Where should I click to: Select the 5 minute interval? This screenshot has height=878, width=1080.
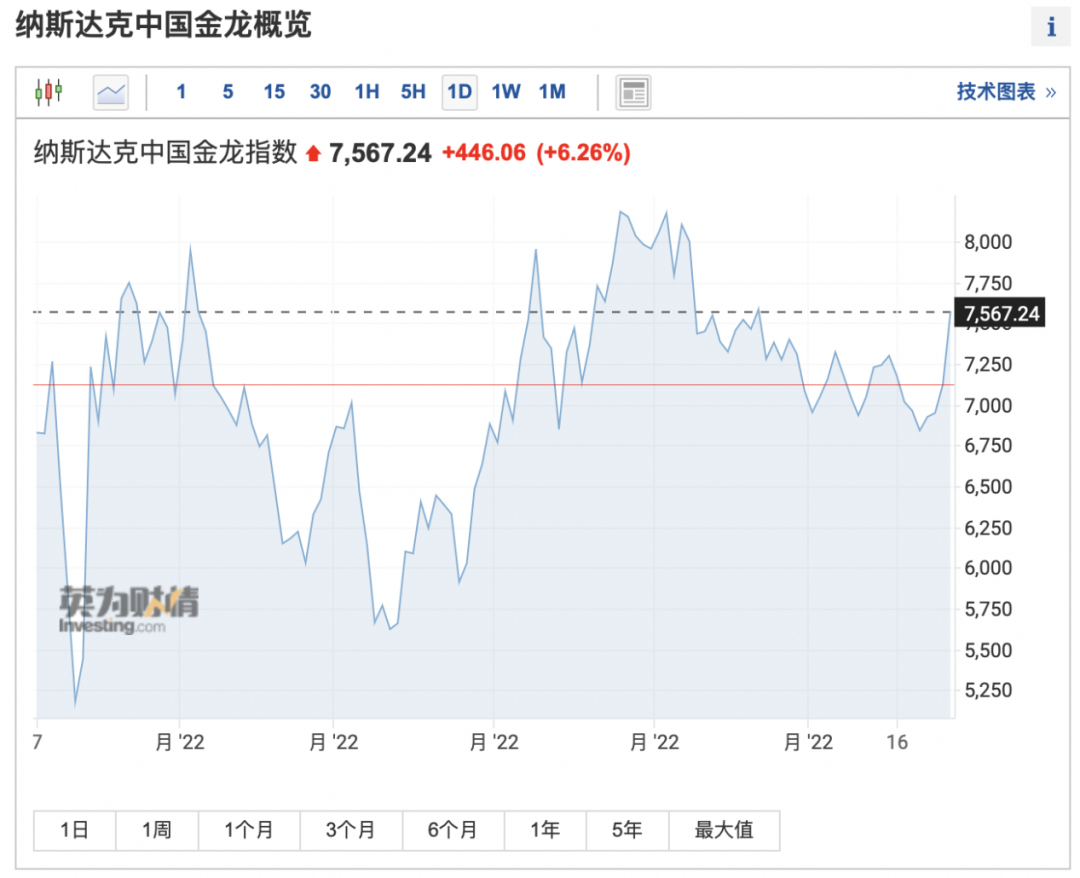click(x=228, y=92)
